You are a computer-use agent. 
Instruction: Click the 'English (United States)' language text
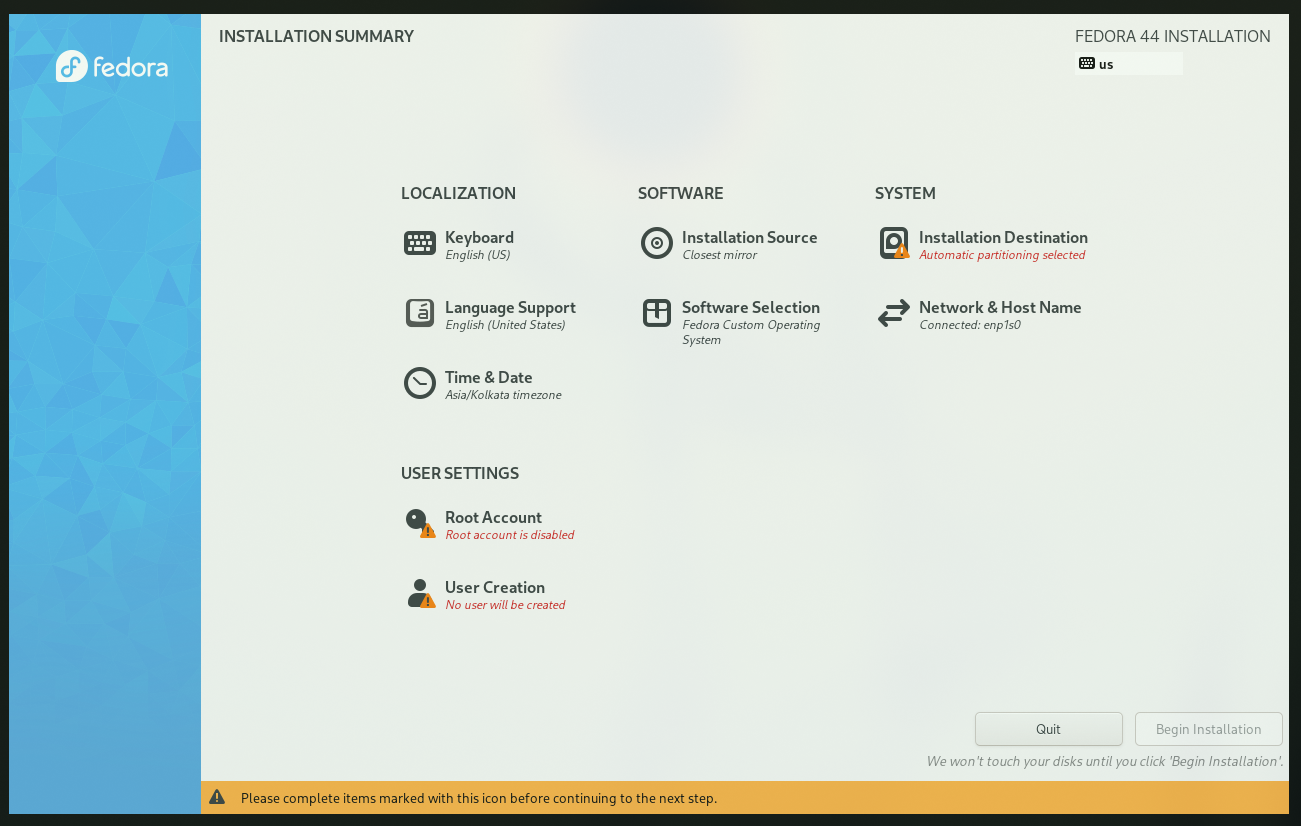(x=505, y=325)
